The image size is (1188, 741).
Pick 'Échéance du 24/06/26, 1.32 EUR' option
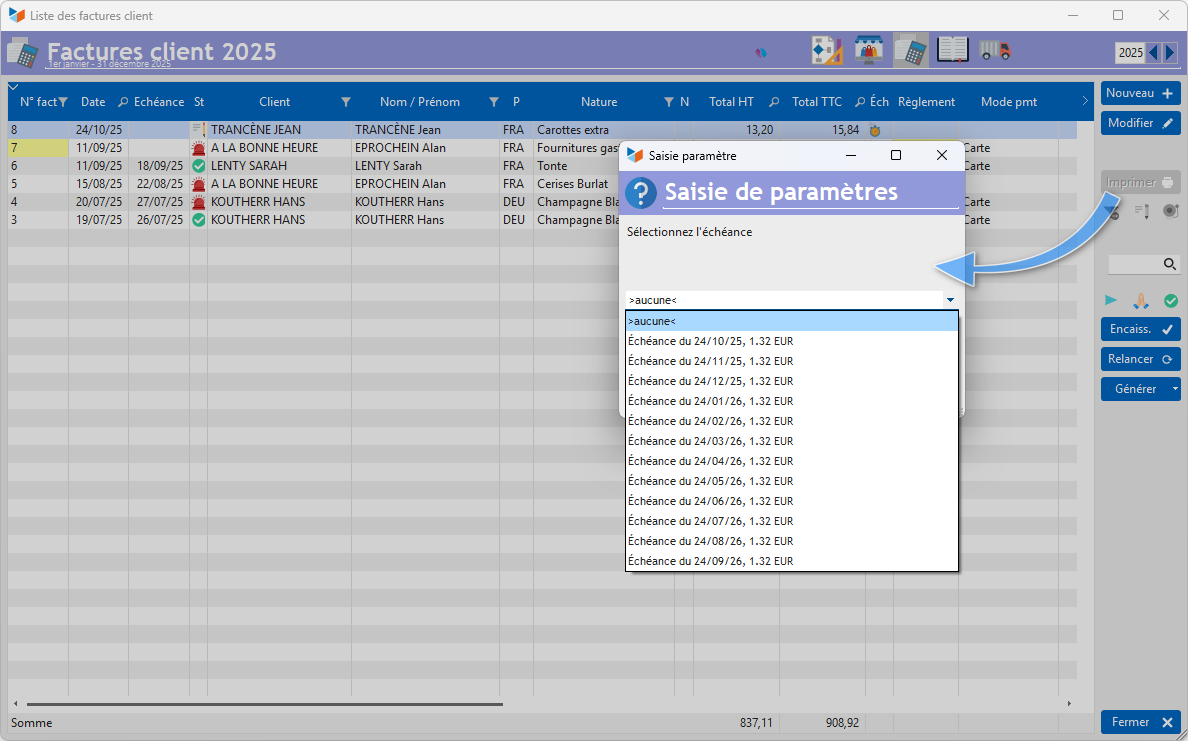tap(710, 501)
